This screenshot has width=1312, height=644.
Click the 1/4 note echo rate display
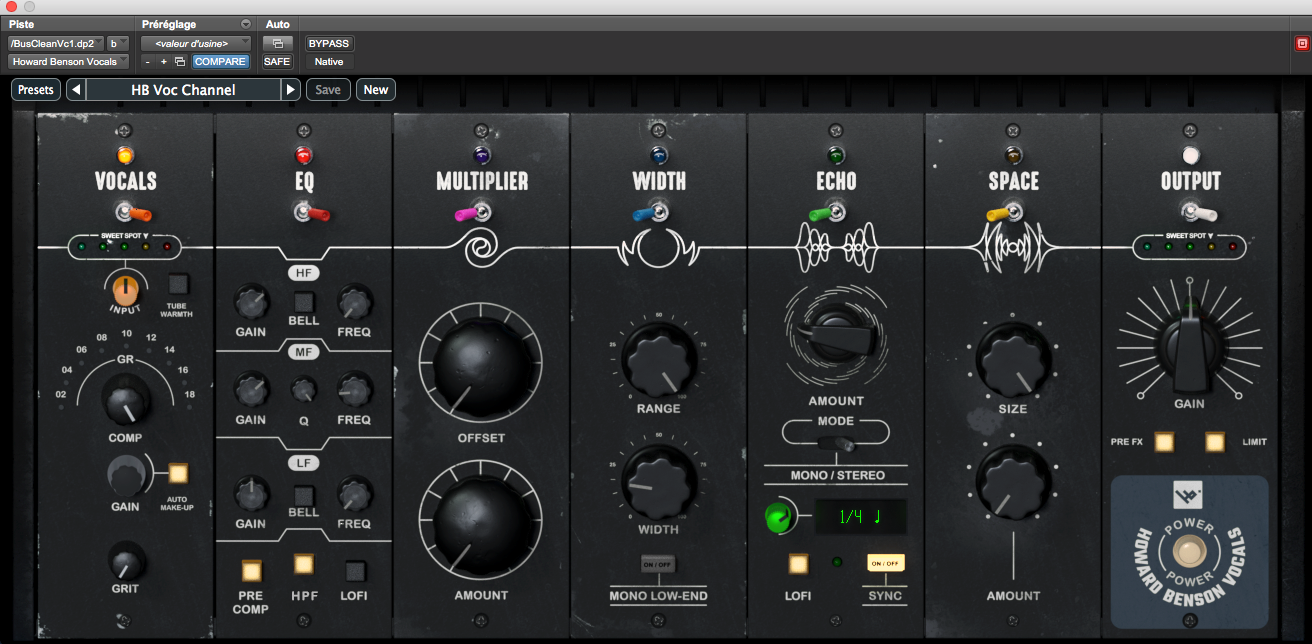coord(861,517)
